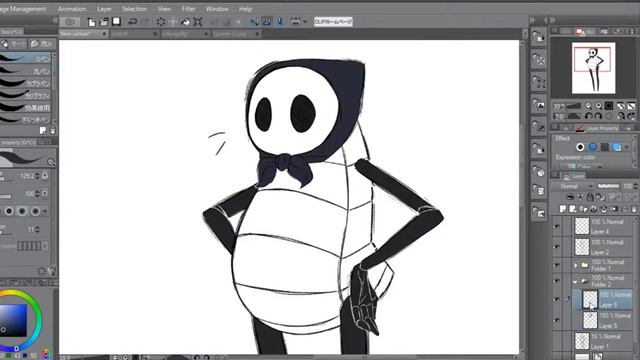Click the Delete layer trash icon
This screenshot has height=360, width=640.
[633, 209]
